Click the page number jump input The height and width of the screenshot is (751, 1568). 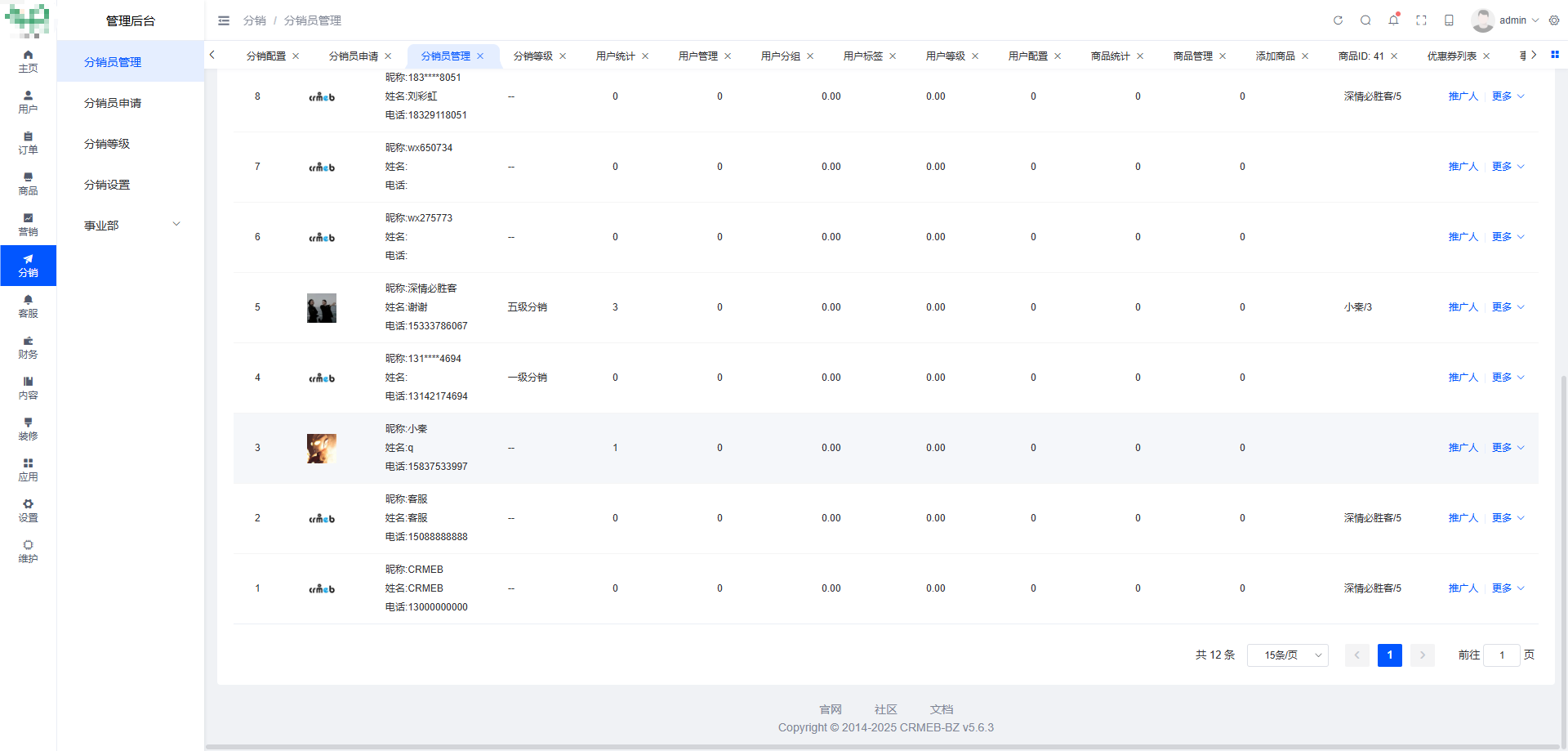1501,655
